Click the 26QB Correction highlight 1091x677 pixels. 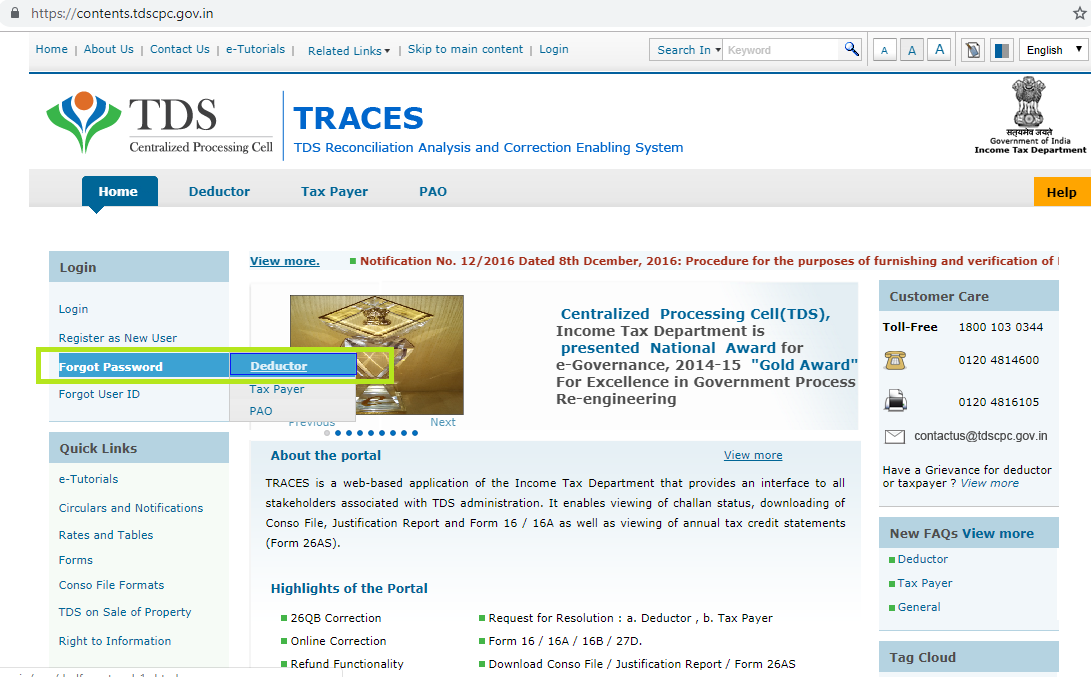coord(336,618)
